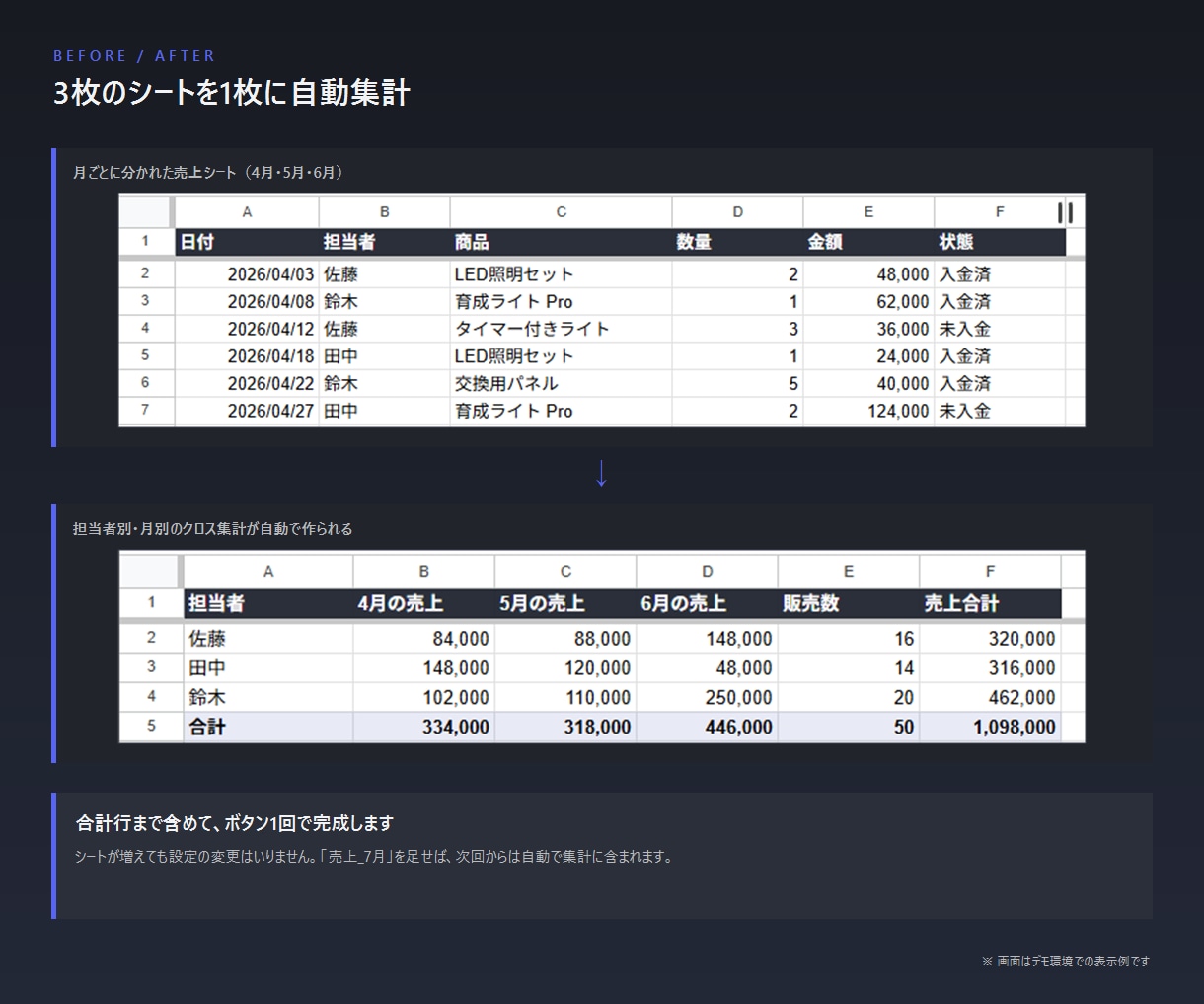The width and height of the screenshot is (1204, 1004).
Task: Select the May total 318,000
Action: pos(565,727)
